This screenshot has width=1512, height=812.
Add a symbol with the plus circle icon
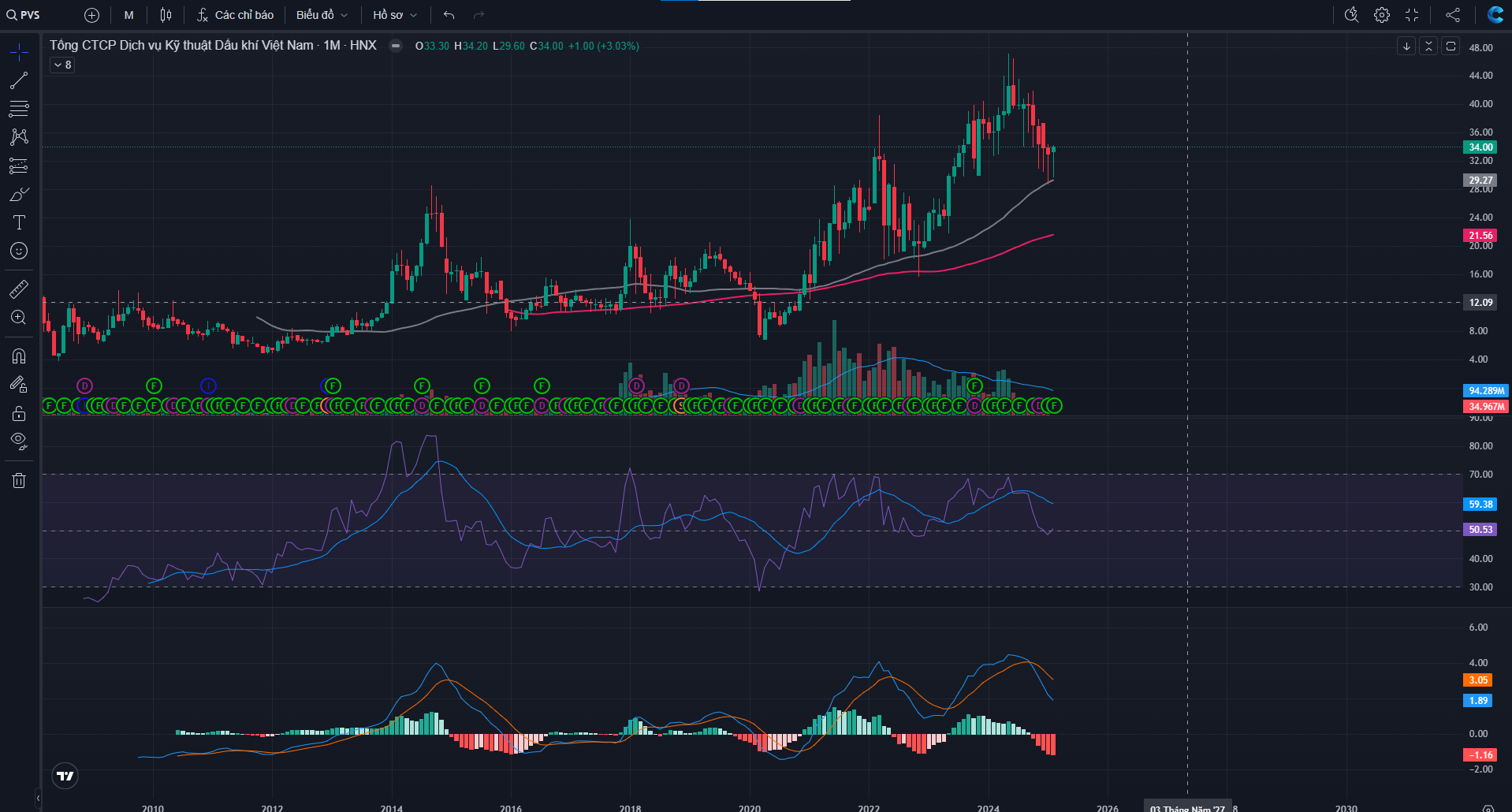pyautogui.click(x=91, y=15)
